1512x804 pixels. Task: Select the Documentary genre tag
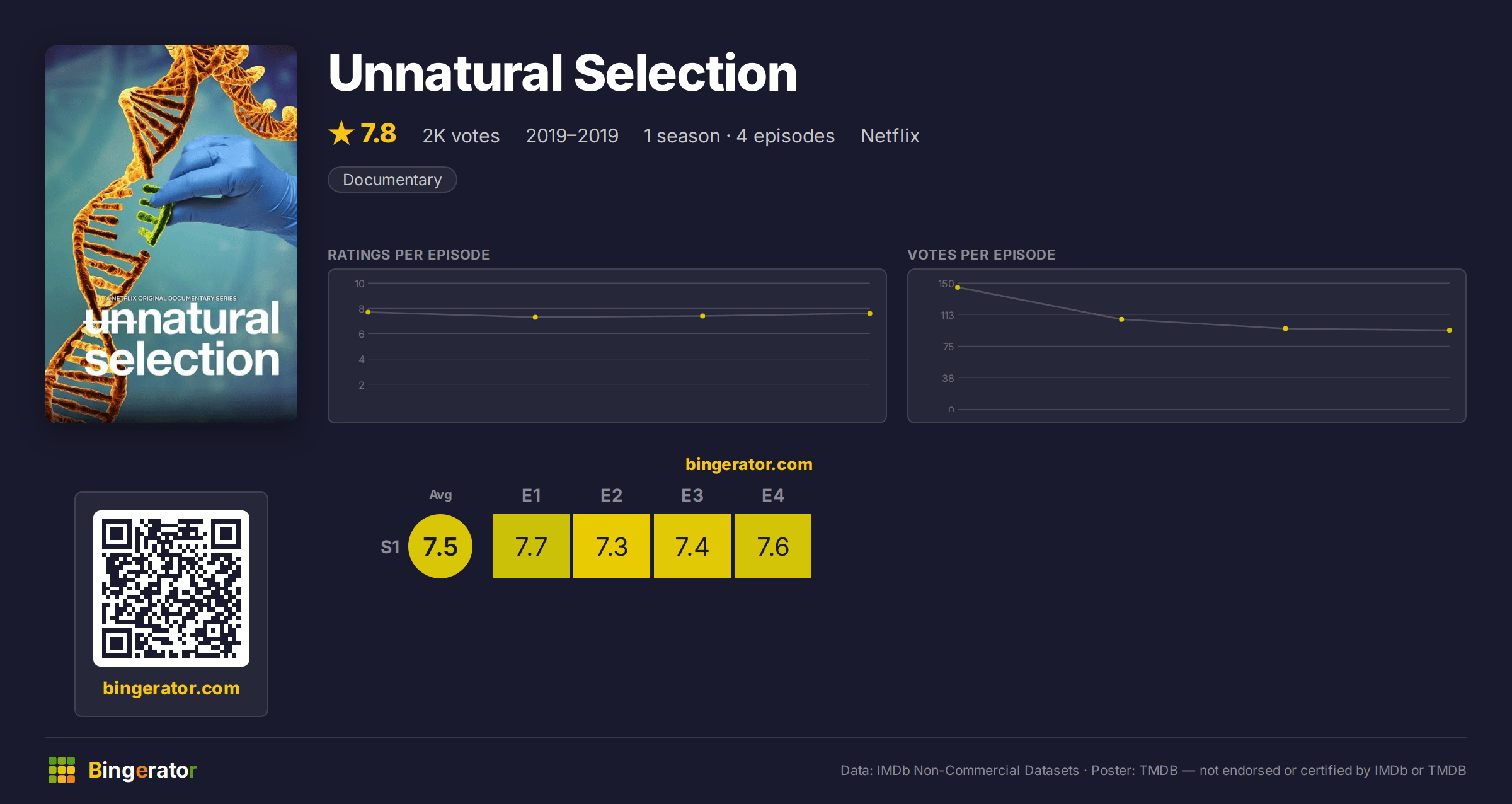(392, 180)
